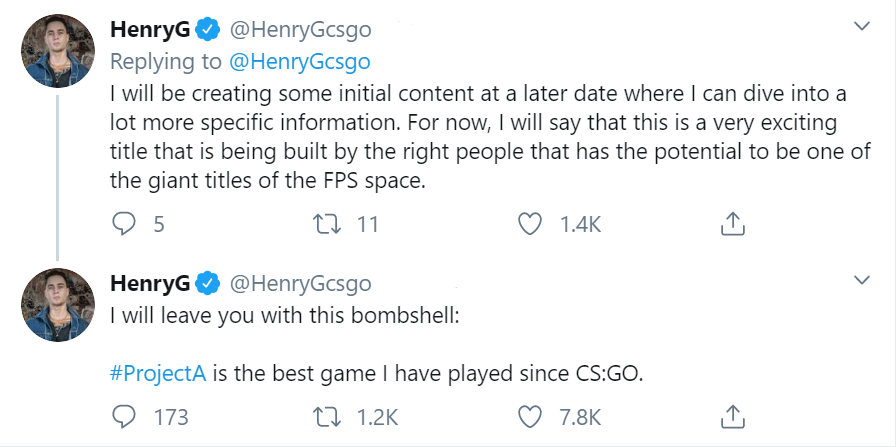
Task: Click HenryG's avatar on the second tweet
Action: (57, 301)
